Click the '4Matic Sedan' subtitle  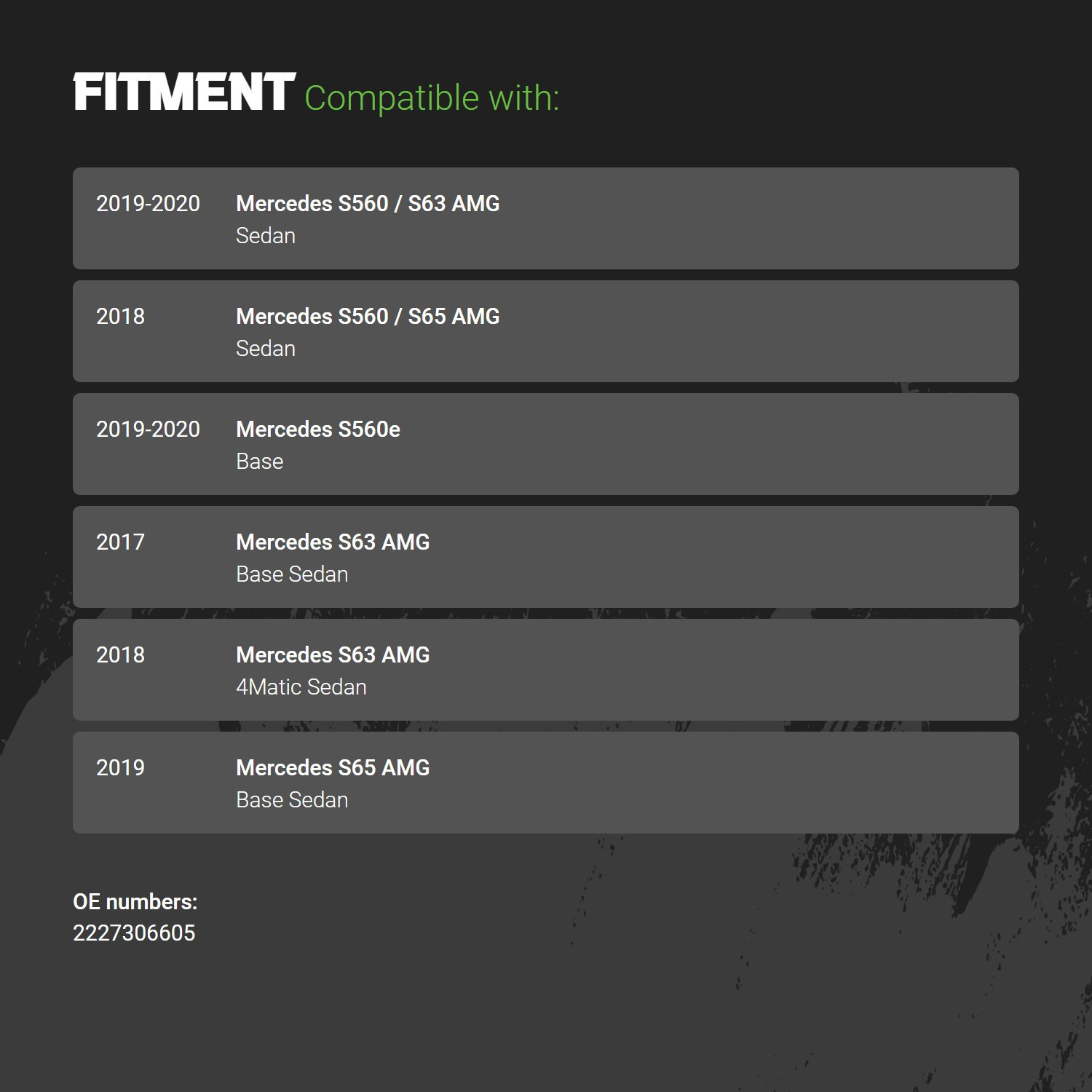point(301,687)
